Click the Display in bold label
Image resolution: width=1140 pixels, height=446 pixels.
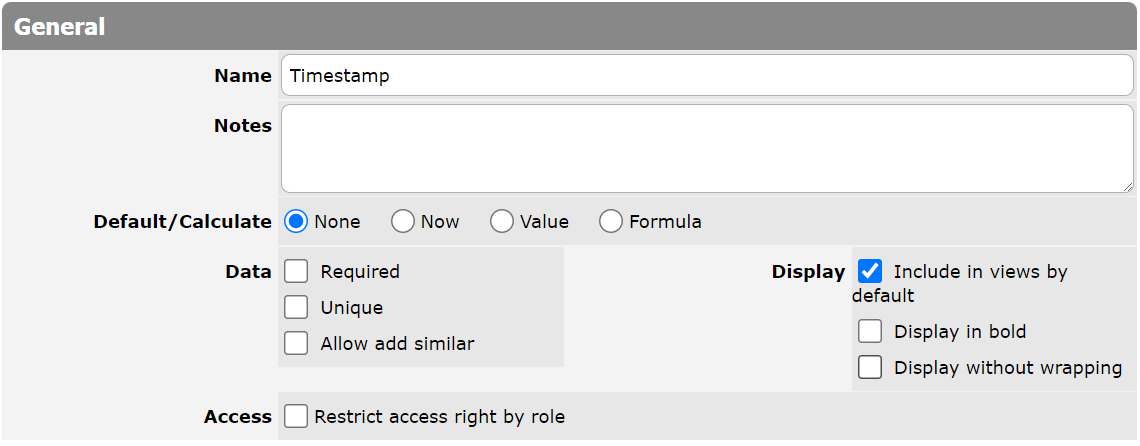[960, 332]
